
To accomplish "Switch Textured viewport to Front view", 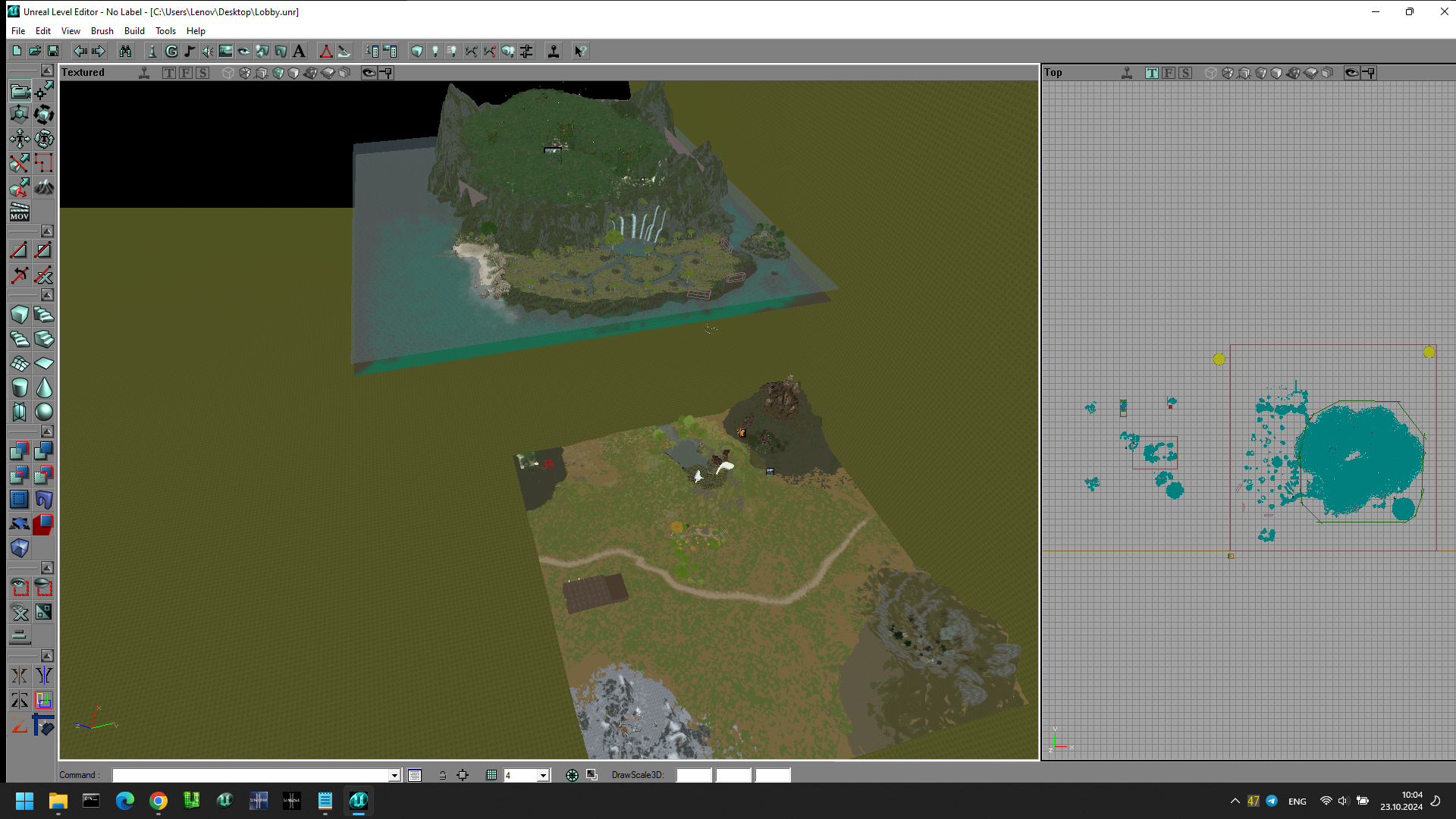I will click(x=186, y=73).
